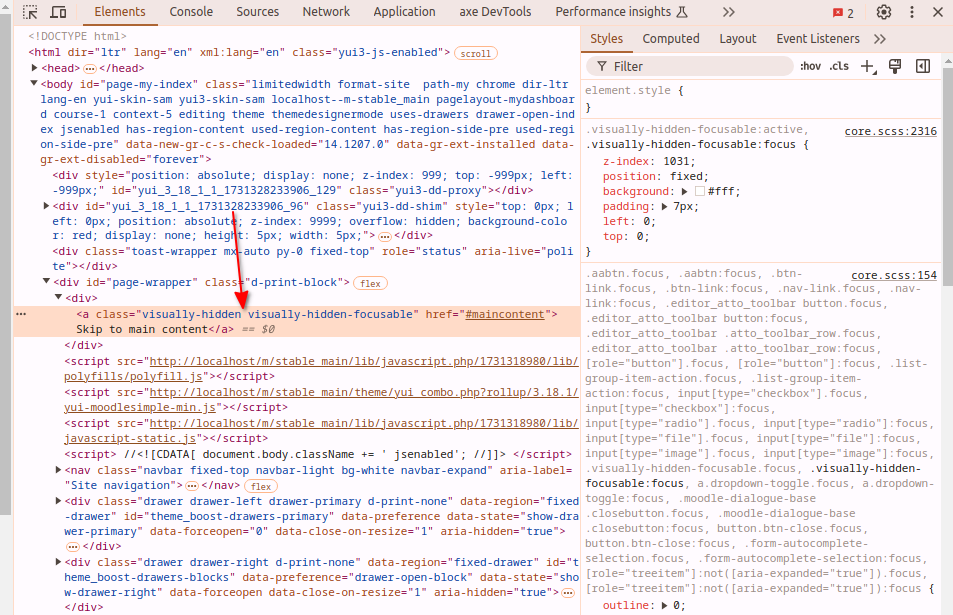The height and width of the screenshot is (615, 953).
Task: Toggle the device toolbar icon
Action: click(x=58, y=12)
